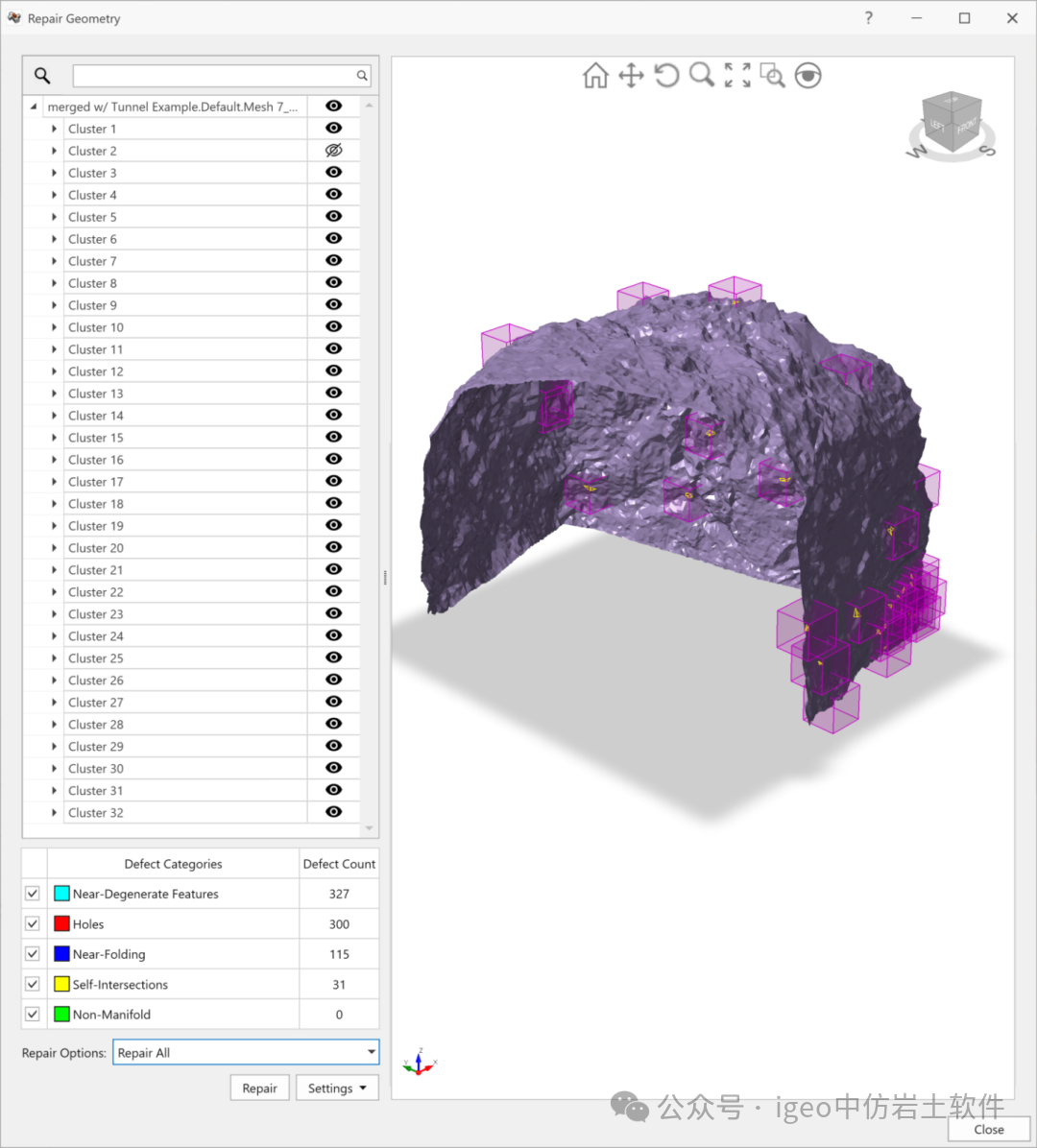This screenshot has height=1148, width=1037.
Task: Click the cyan Near-Degenerate Features color swatch
Action: click(x=61, y=894)
